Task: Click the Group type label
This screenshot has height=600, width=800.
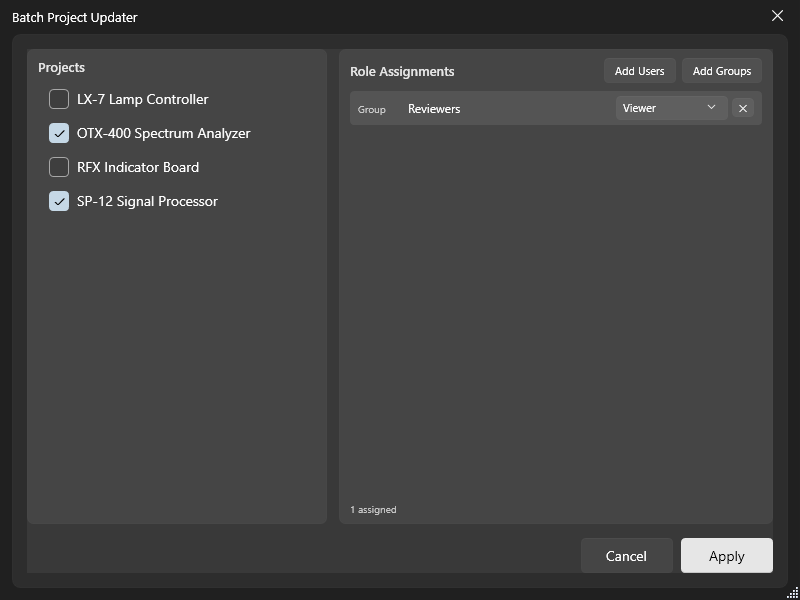Action: [371, 110]
